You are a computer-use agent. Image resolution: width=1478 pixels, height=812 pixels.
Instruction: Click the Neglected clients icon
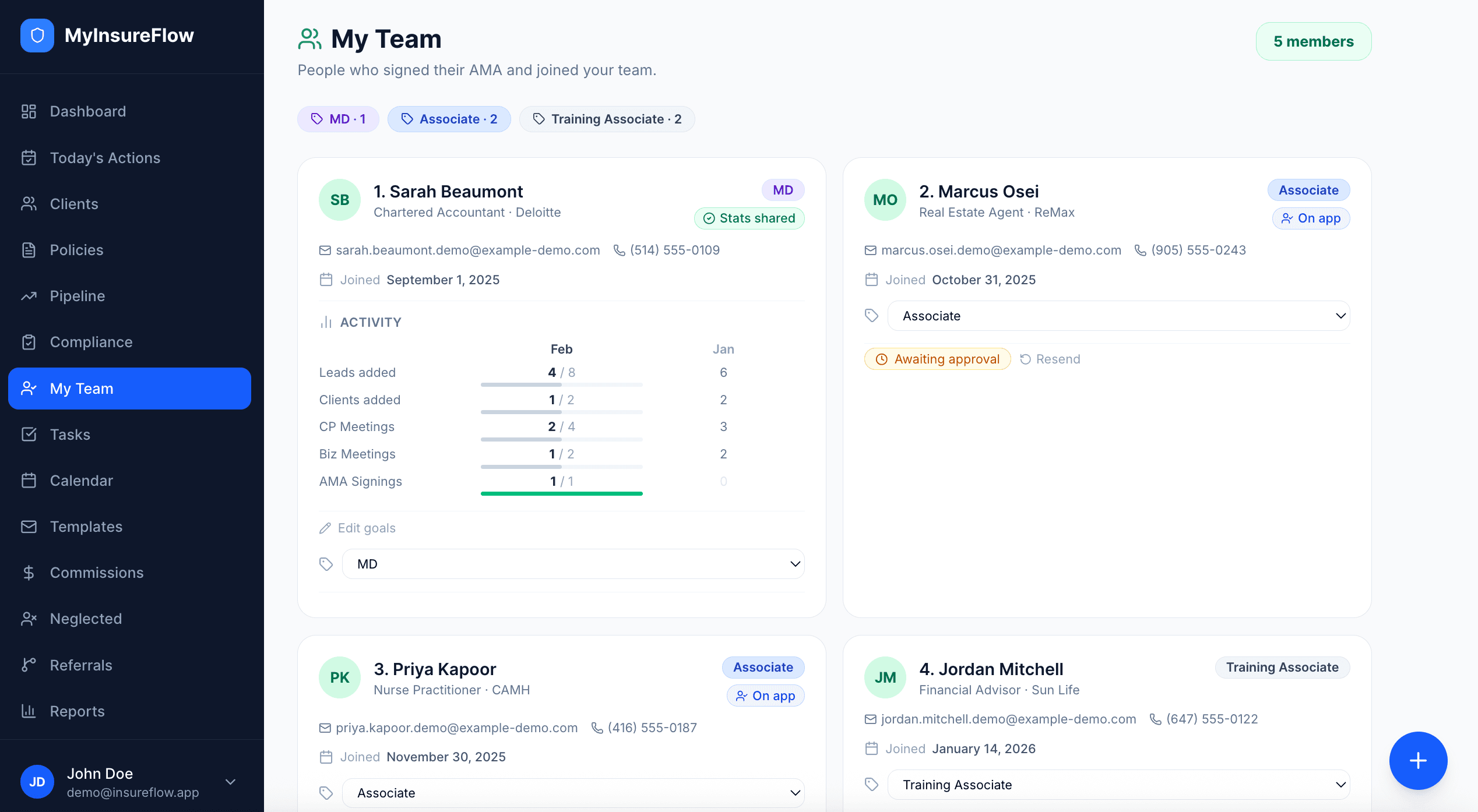[29, 619]
